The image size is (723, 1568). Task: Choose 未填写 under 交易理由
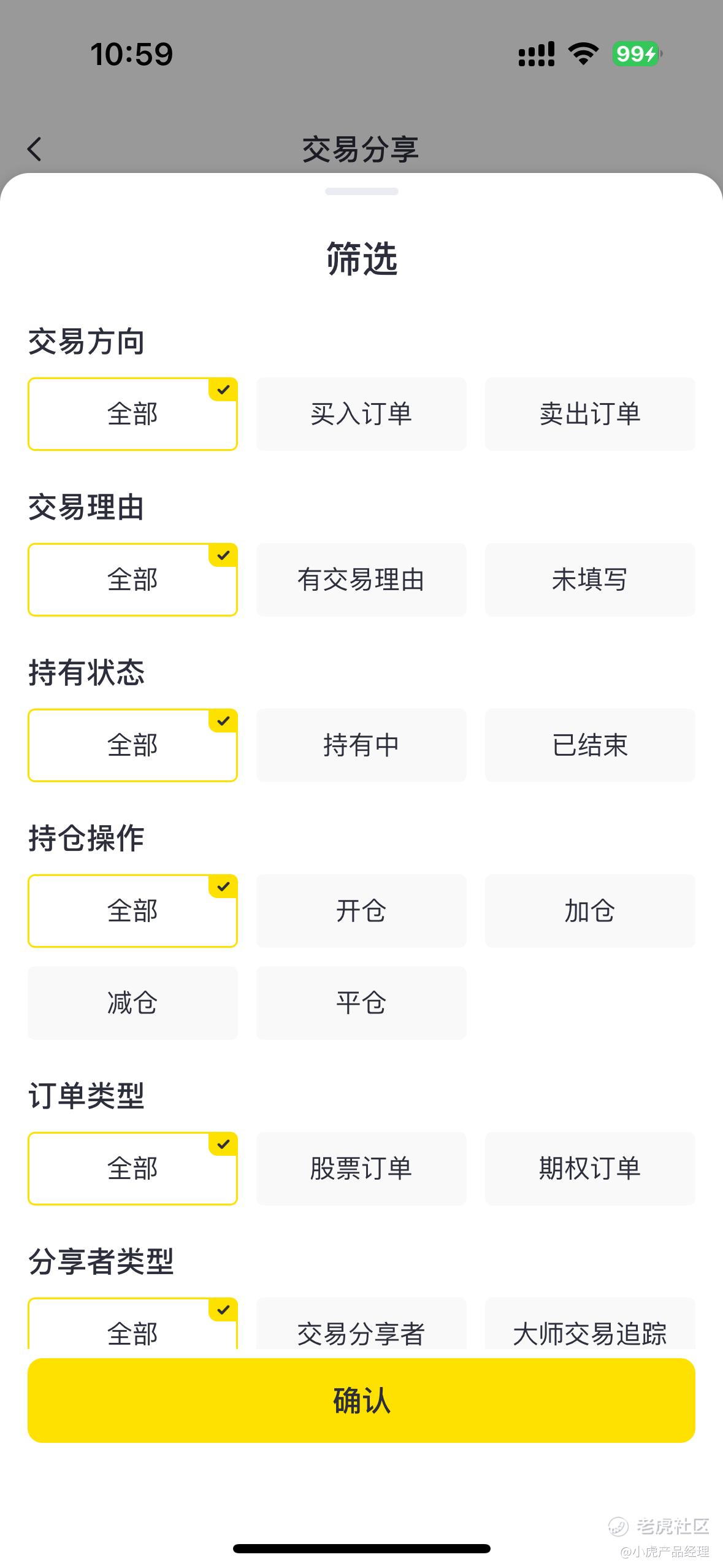click(590, 580)
